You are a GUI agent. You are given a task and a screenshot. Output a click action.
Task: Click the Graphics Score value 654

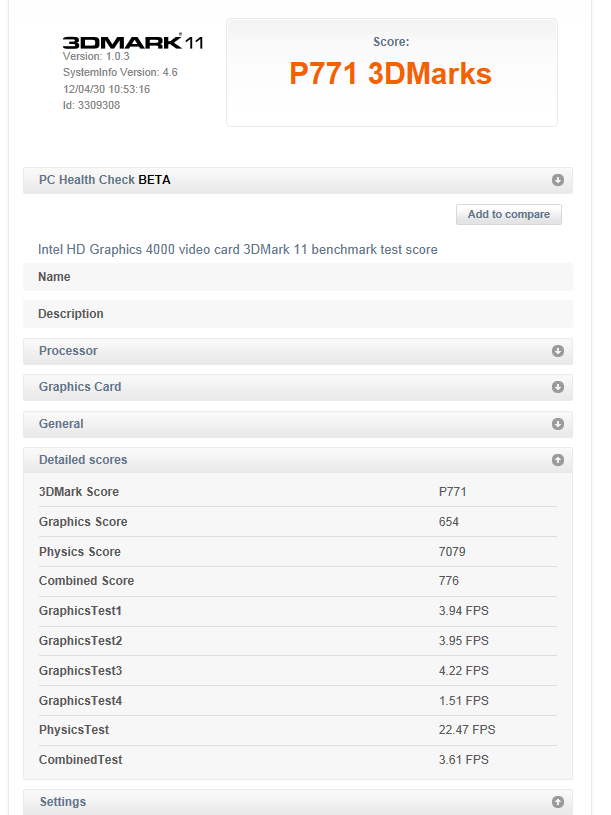(449, 522)
